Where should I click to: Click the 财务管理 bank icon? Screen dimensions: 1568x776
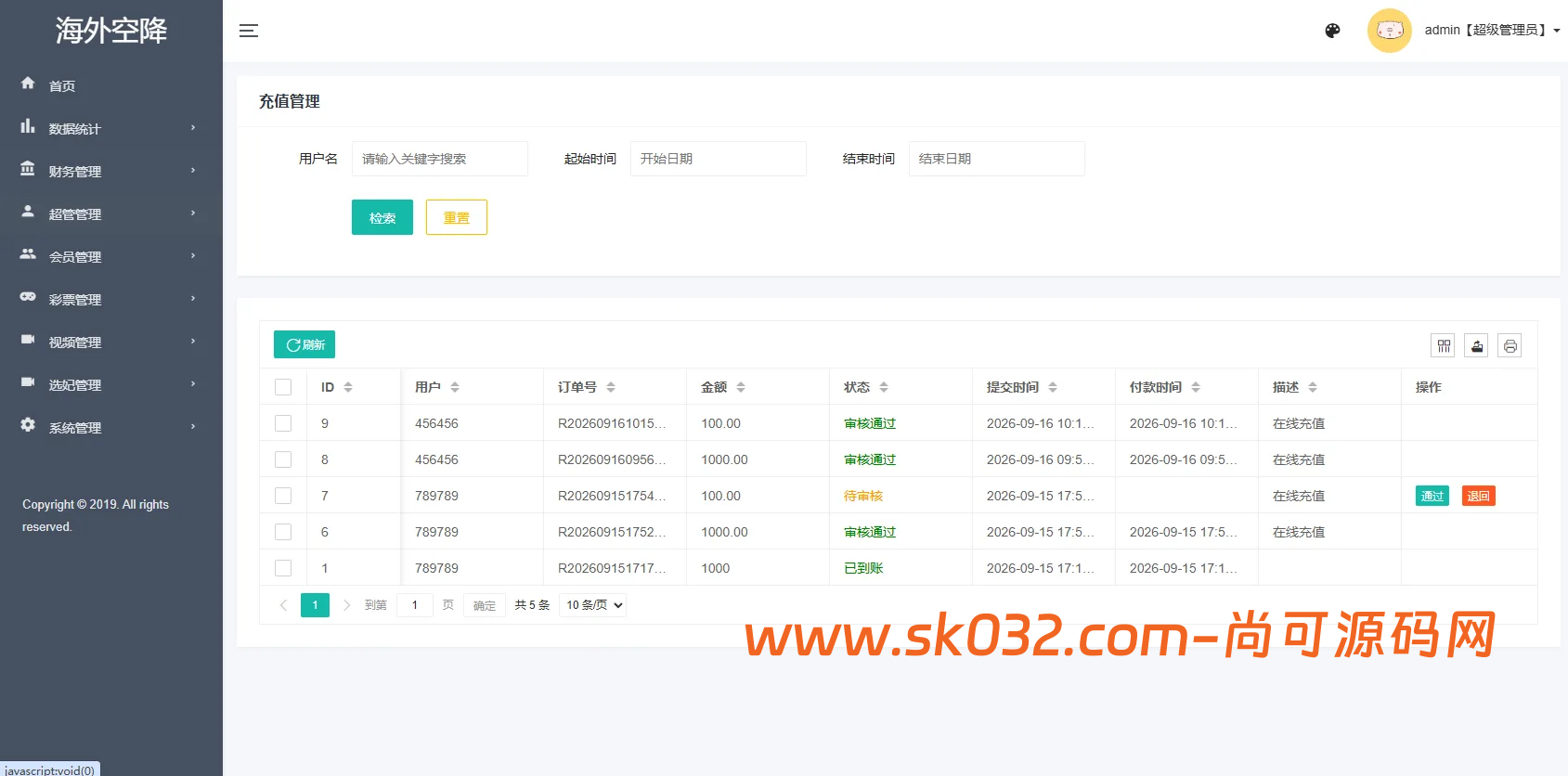click(x=28, y=169)
